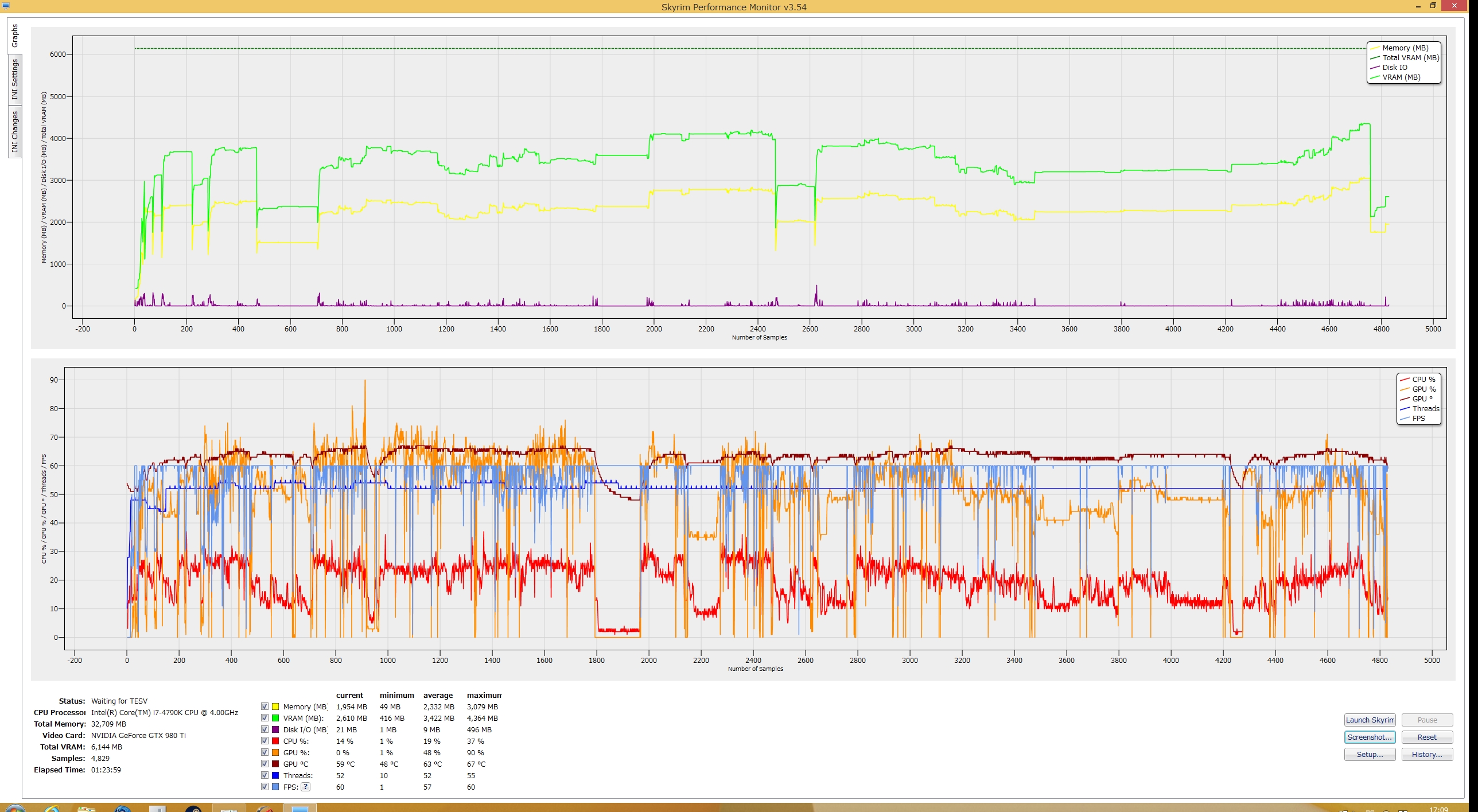This screenshot has height=812, width=1478.
Task: Click the Skyrim Performance Monitor v3.54 title
Action: [734, 7]
